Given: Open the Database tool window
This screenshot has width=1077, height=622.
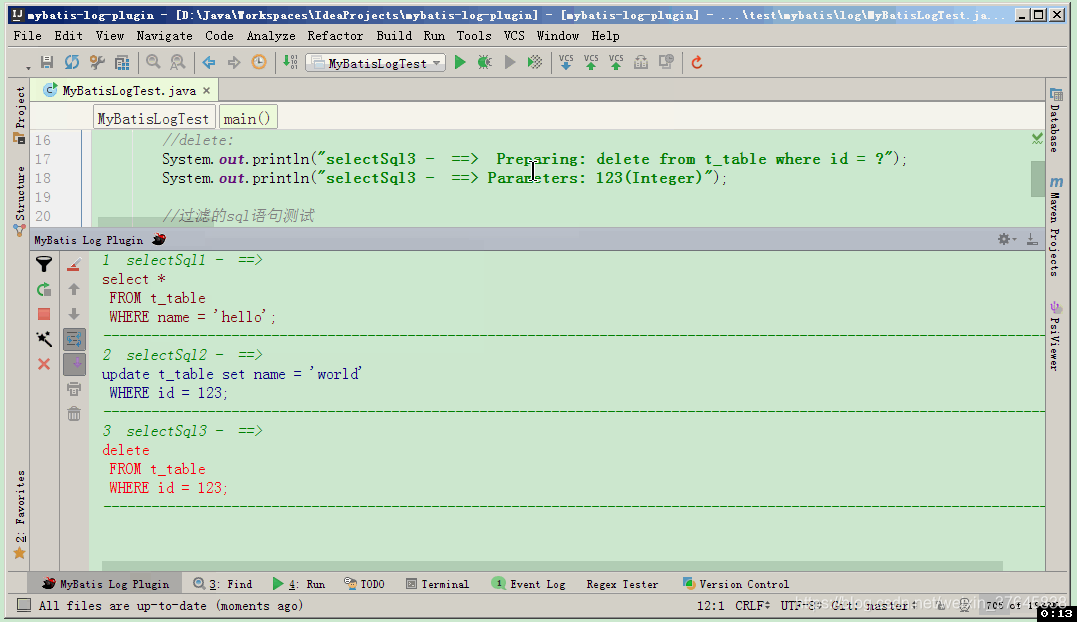Looking at the screenshot, I should tap(1056, 120).
